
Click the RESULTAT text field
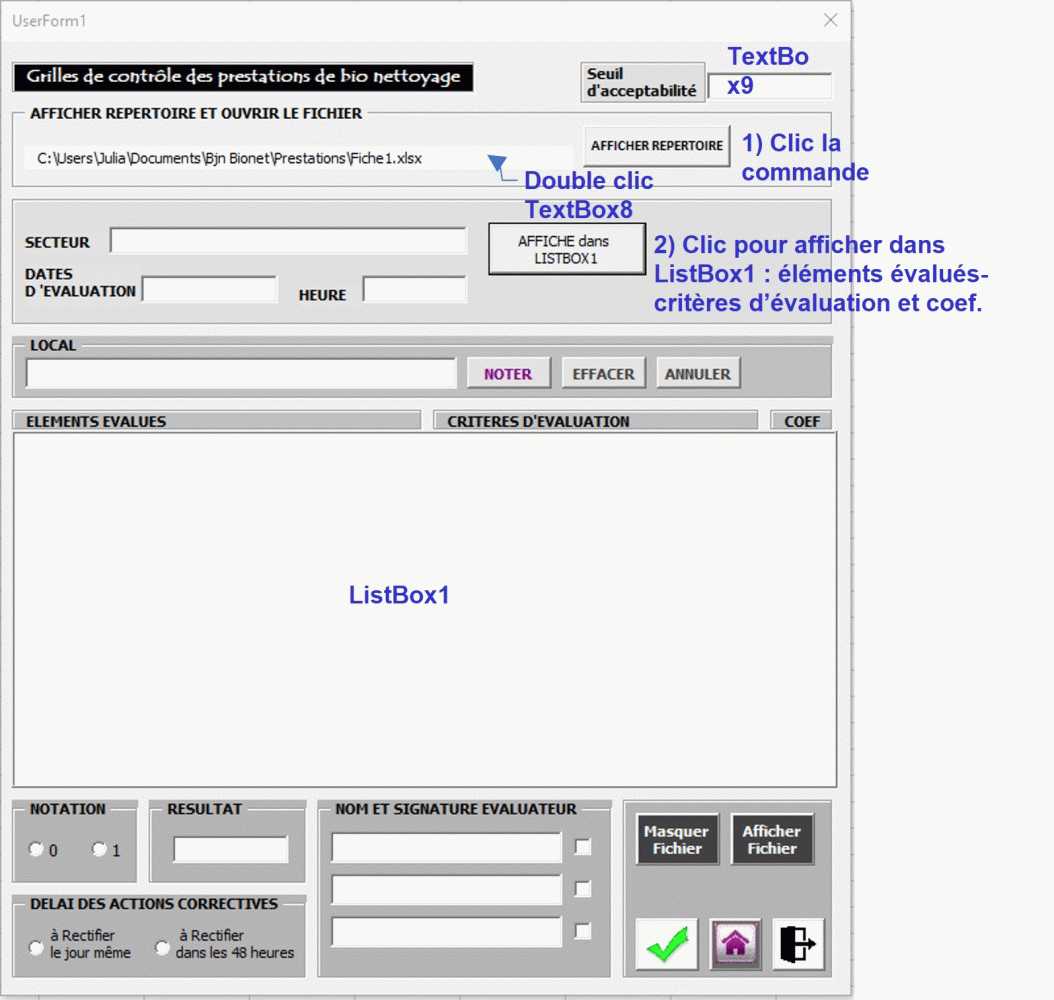[231, 849]
